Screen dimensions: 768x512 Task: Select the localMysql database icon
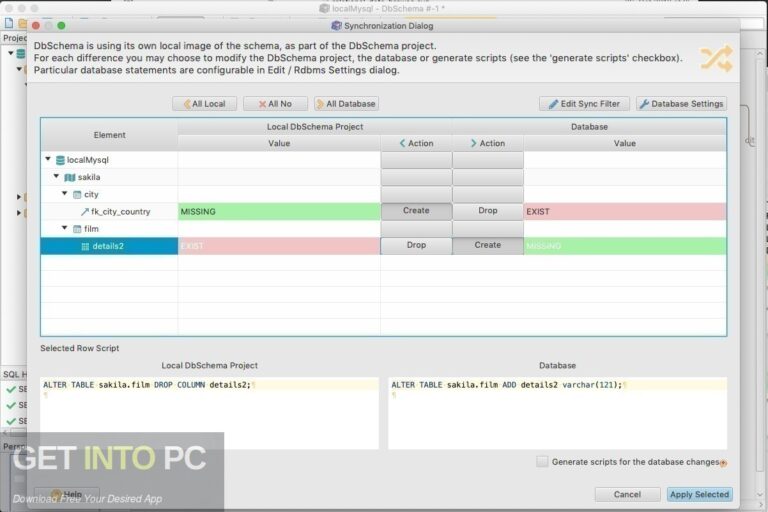click(x=60, y=160)
